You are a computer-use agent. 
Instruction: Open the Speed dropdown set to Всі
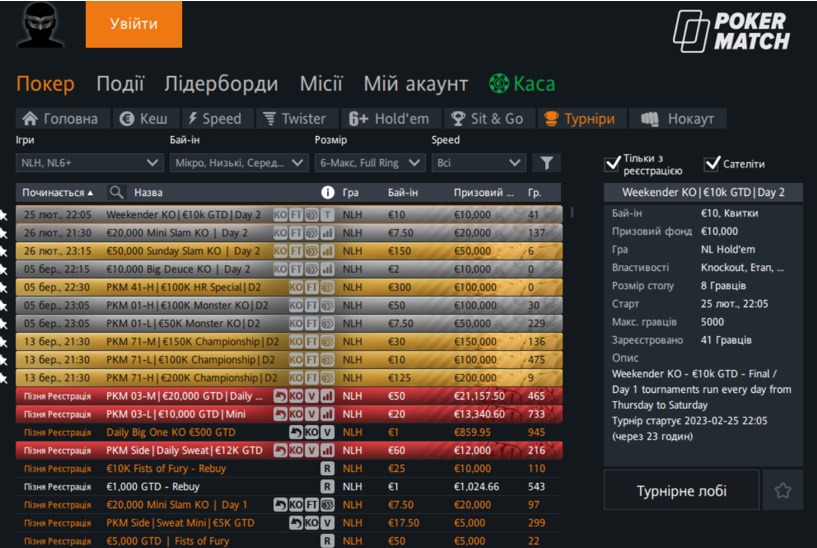click(x=478, y=162)
